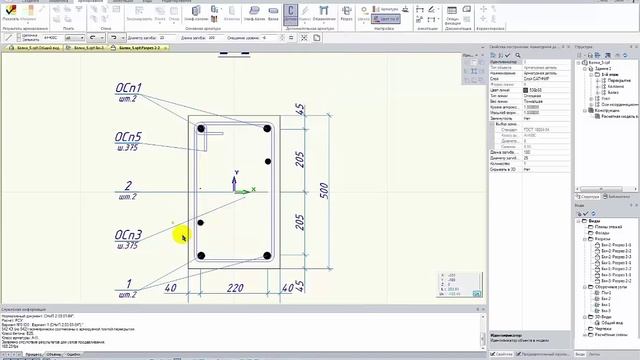This screenshot has width=640, height=360.
Task: Click the Смещение уровня spinner field
Action: (x=272, y=38)
